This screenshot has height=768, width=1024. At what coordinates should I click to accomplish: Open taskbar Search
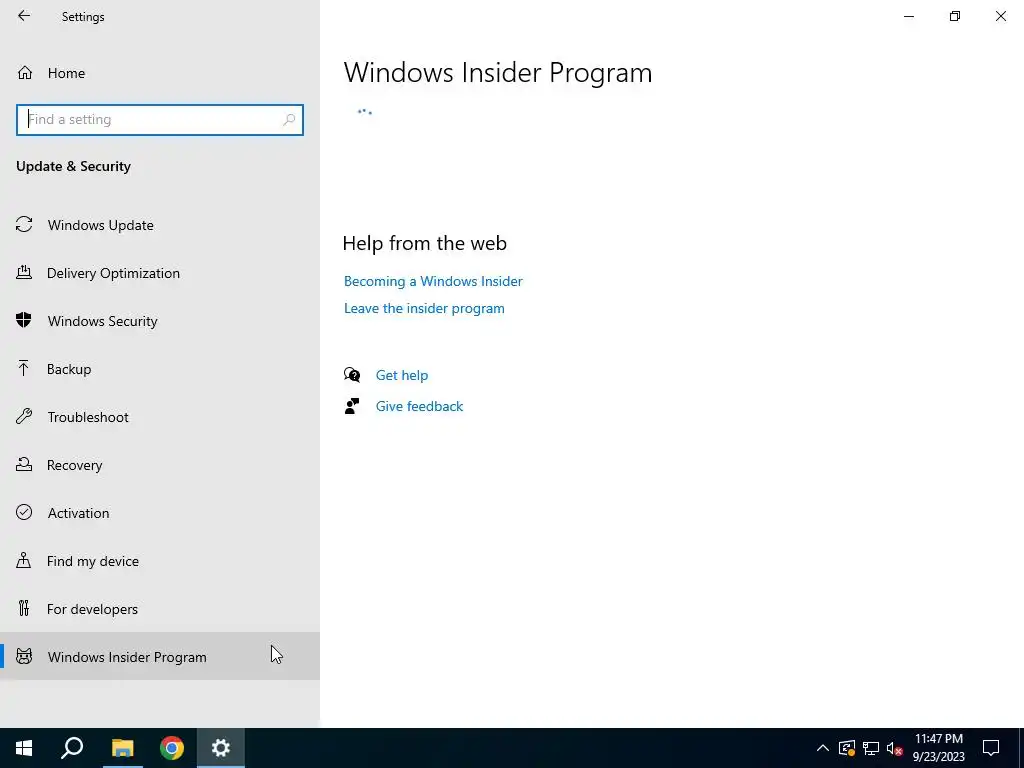72,748
